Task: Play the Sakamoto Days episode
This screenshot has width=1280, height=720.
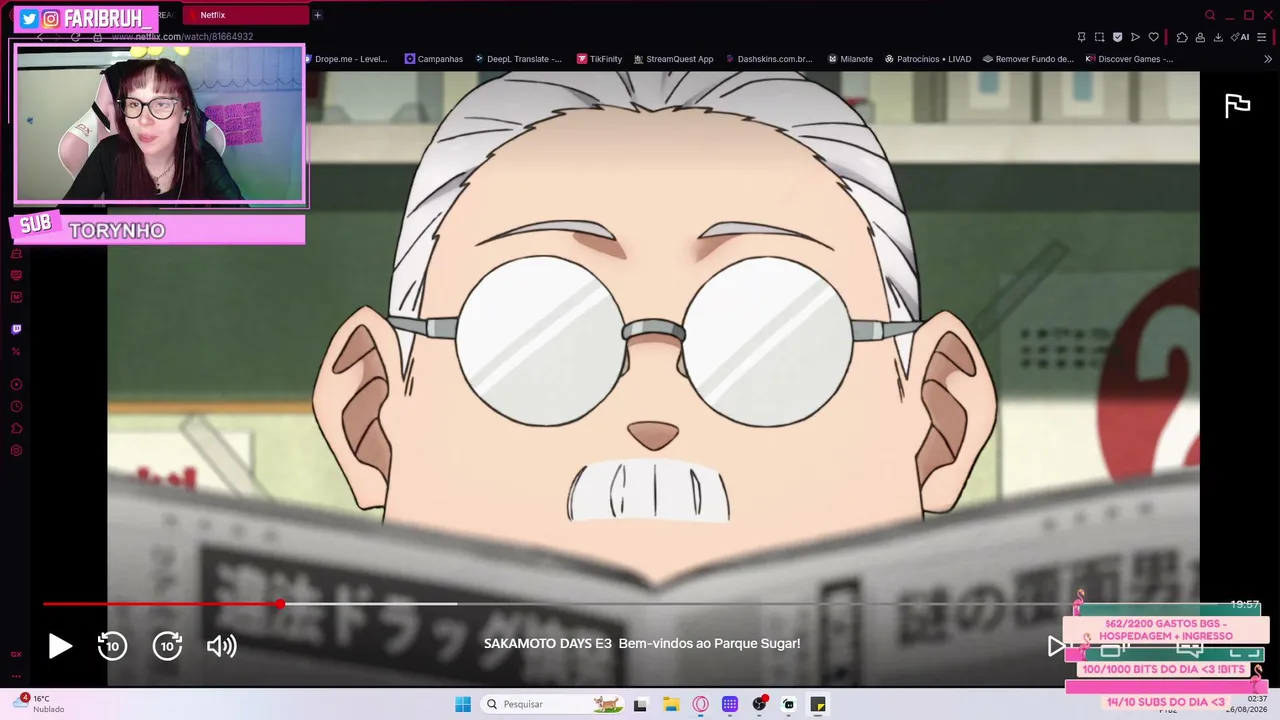Action: 60,646
